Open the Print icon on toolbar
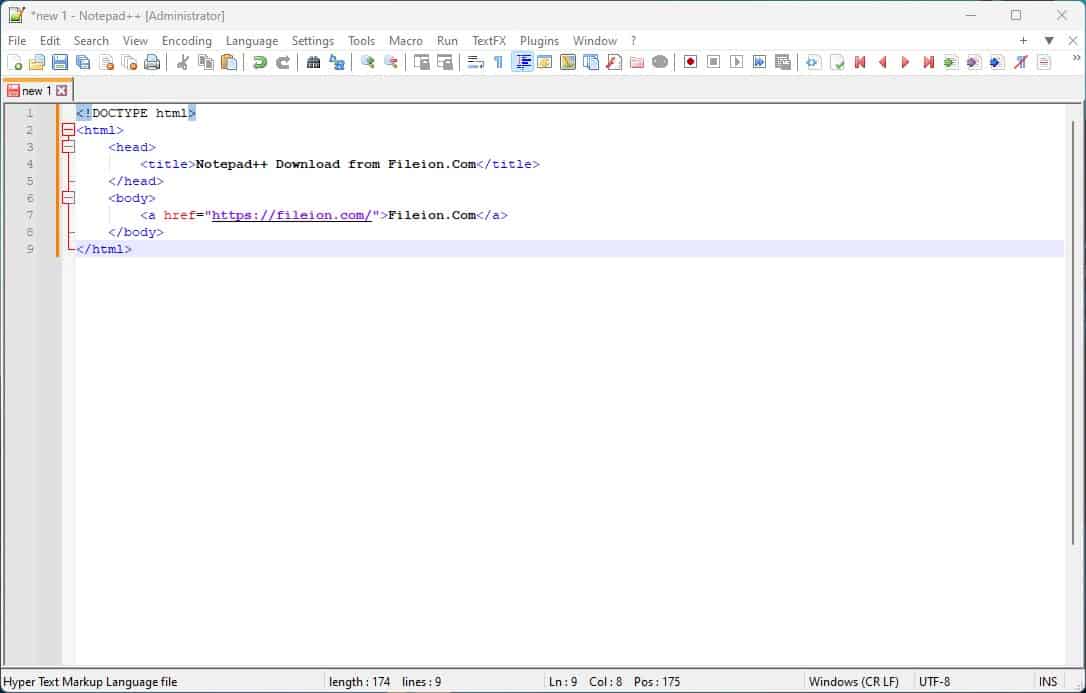This screenshot has width=1086, height=693. click(152, 62)
